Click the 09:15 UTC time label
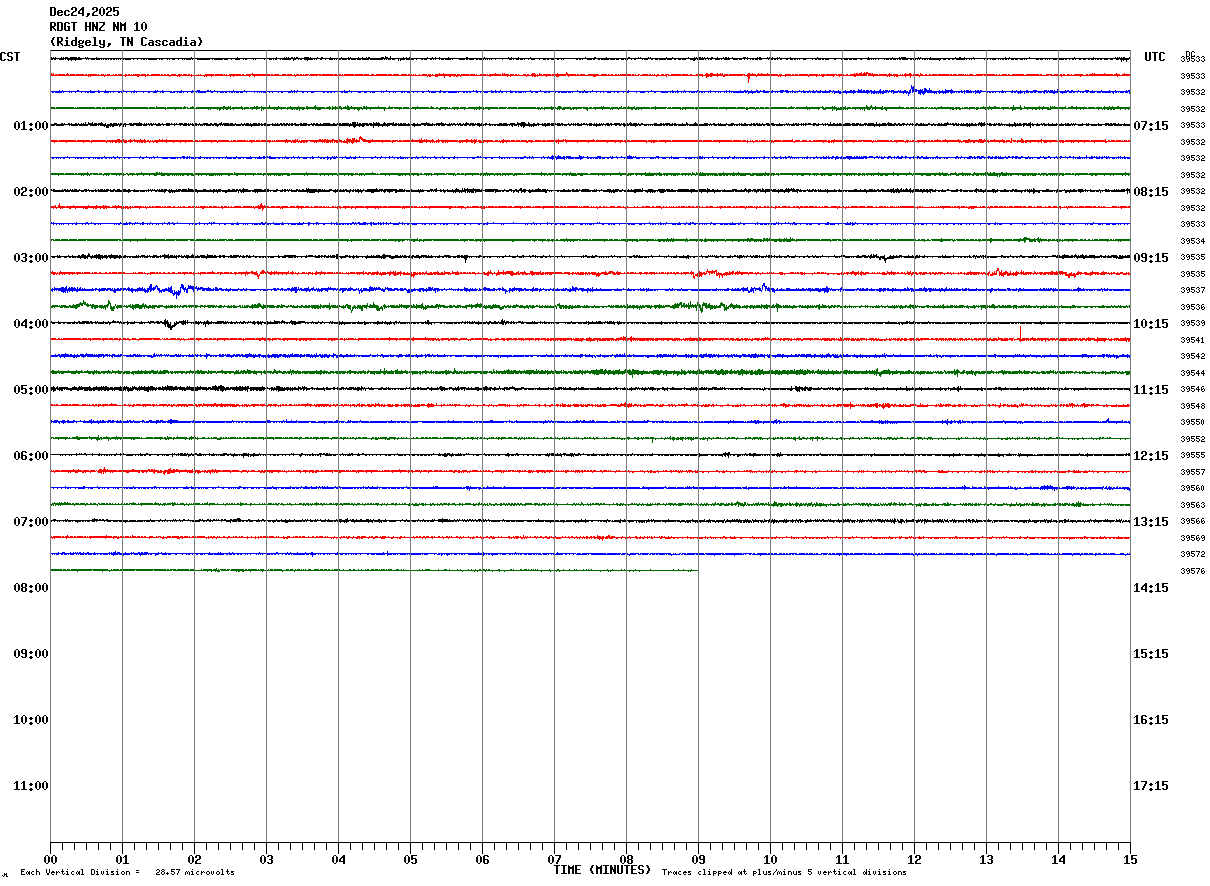The image size is (1210, 886). tap(1151, 258)
